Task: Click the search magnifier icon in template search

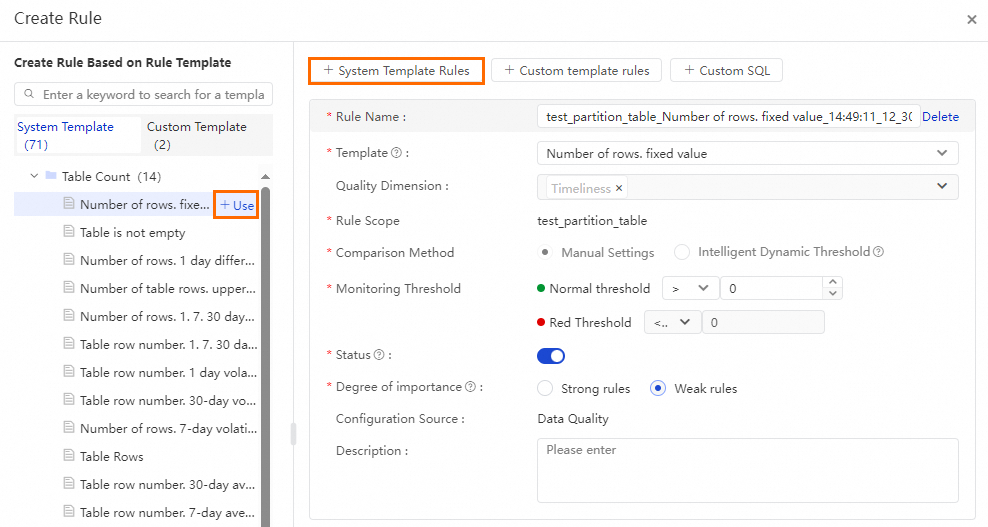Action: pyautogui.click(x=29, y=95)
